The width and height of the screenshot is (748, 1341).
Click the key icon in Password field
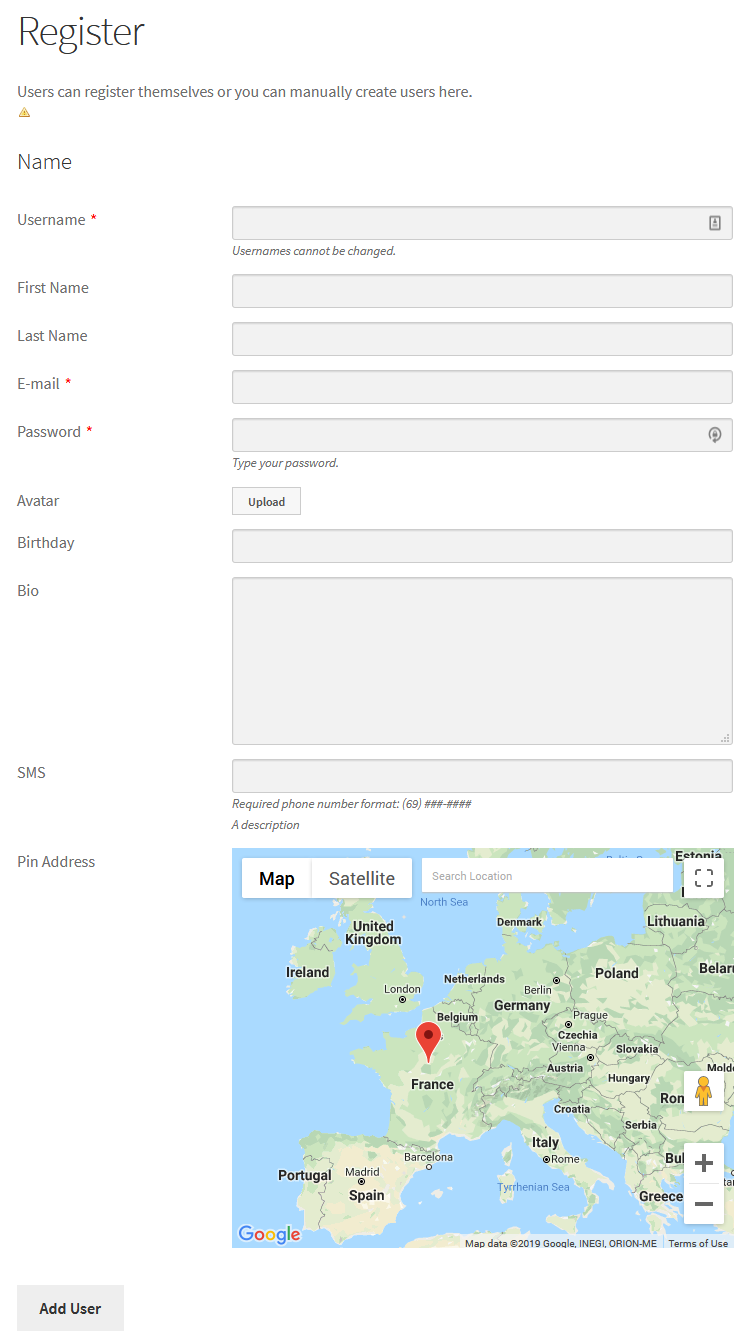tap(715, 435)
